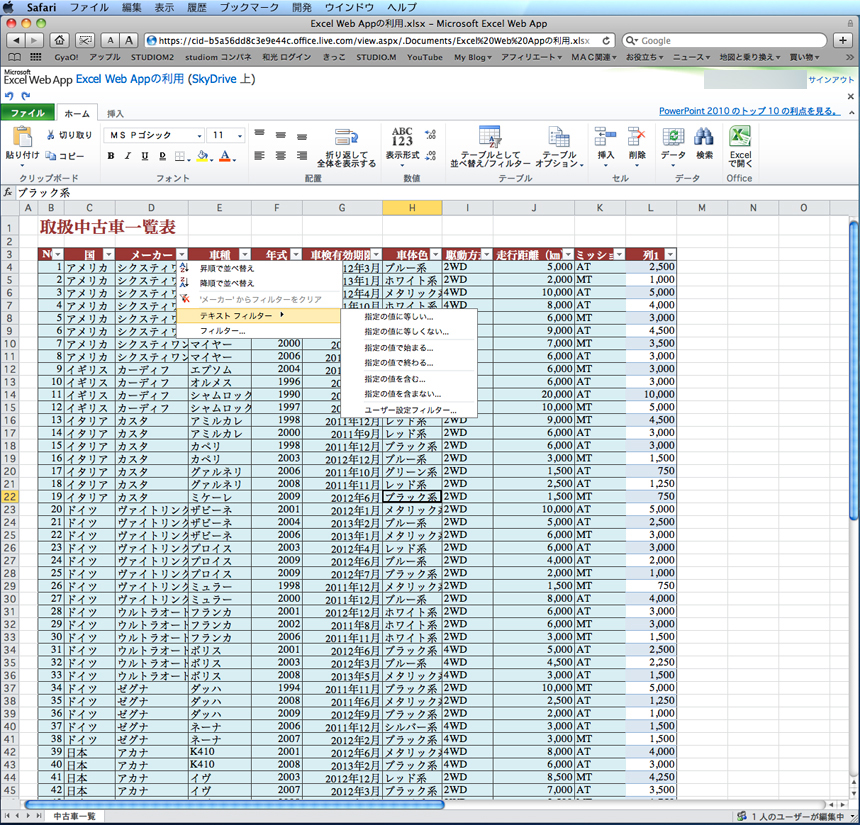Image resolution: width=860 pixels, height=825 pixels.
Task: Select the 中古車一覧 sheet tab
Action: tap(75, 816)
